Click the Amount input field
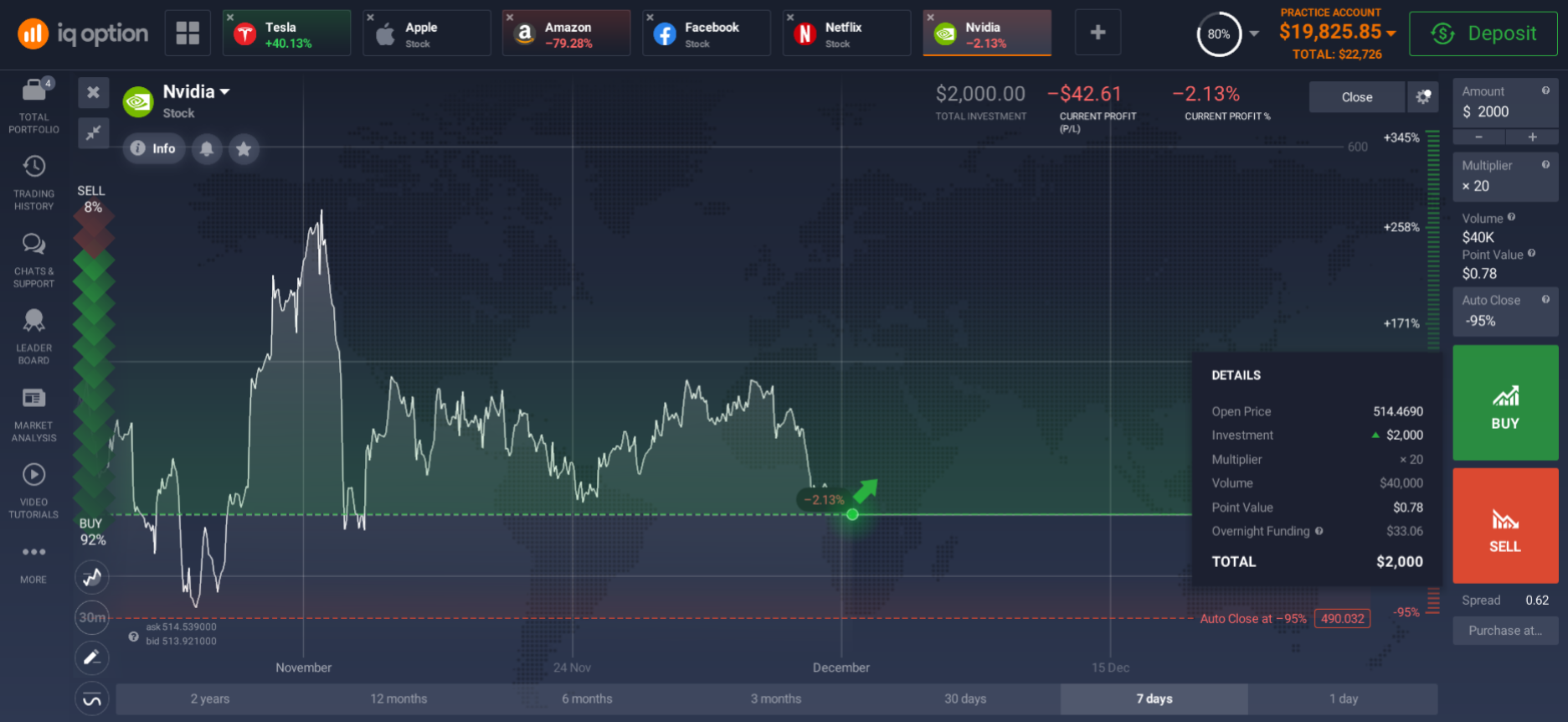The height and width of the screenshot is (722, 1568). click(1505, 103)
